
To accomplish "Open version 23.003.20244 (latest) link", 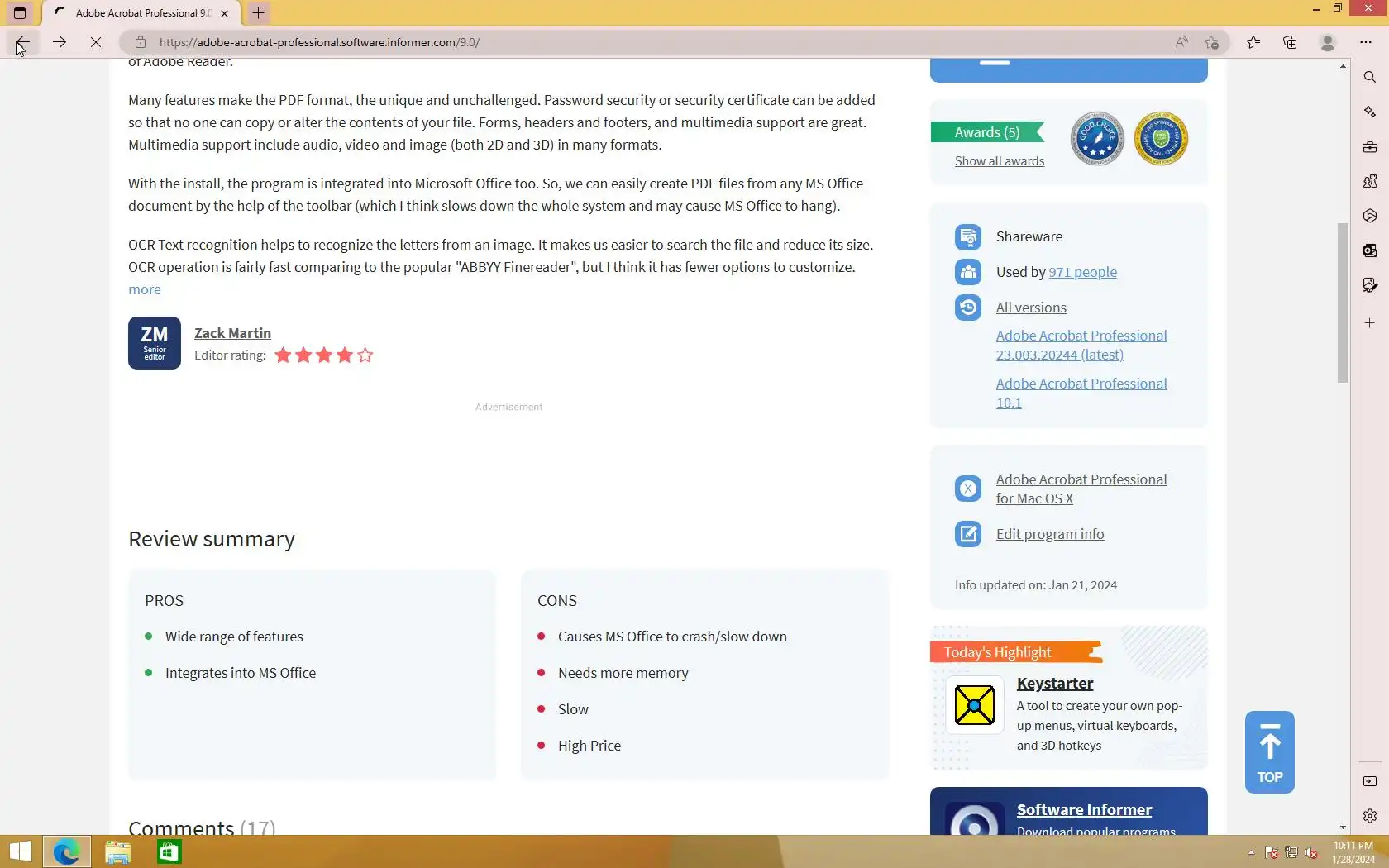I will (1081, 346).
